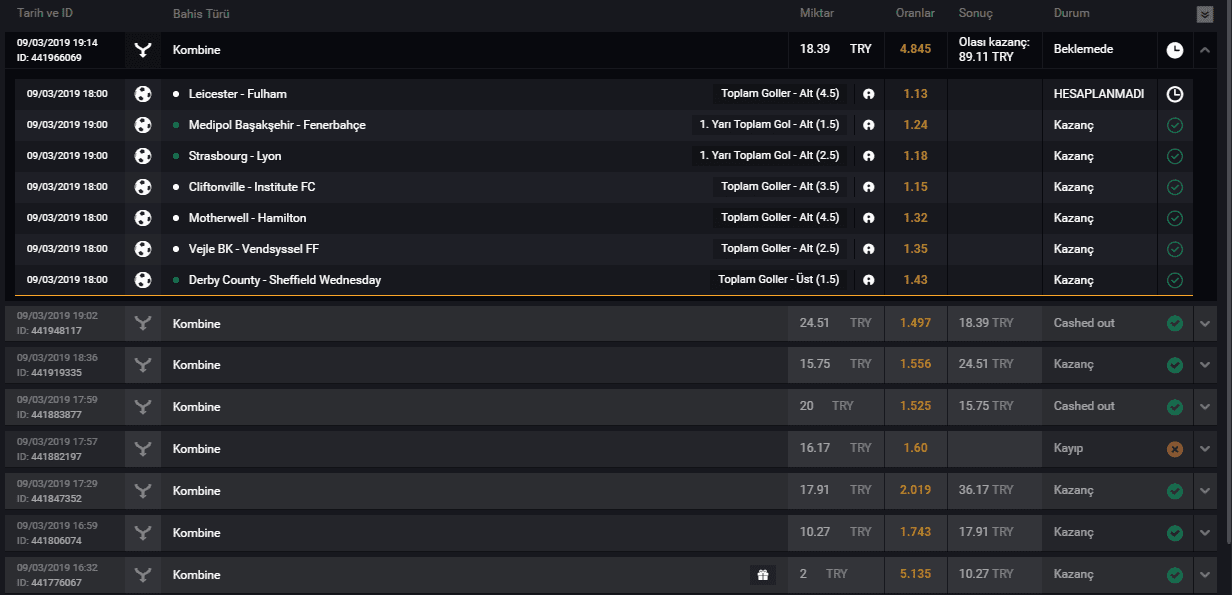
Task: Expand the cashed out bet 441948117
Action: click(x=1205, y=324)
